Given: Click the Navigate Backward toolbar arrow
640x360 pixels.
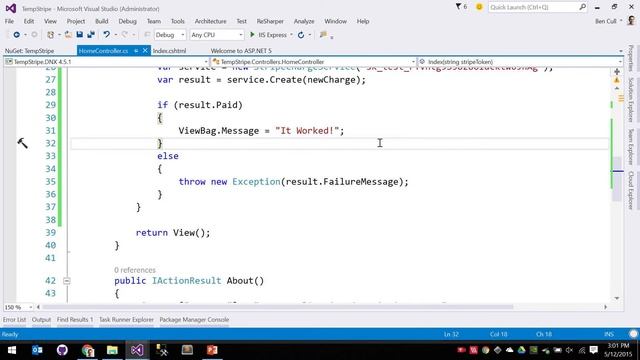Looking at the screenshot, I should (x=16, y=35).
